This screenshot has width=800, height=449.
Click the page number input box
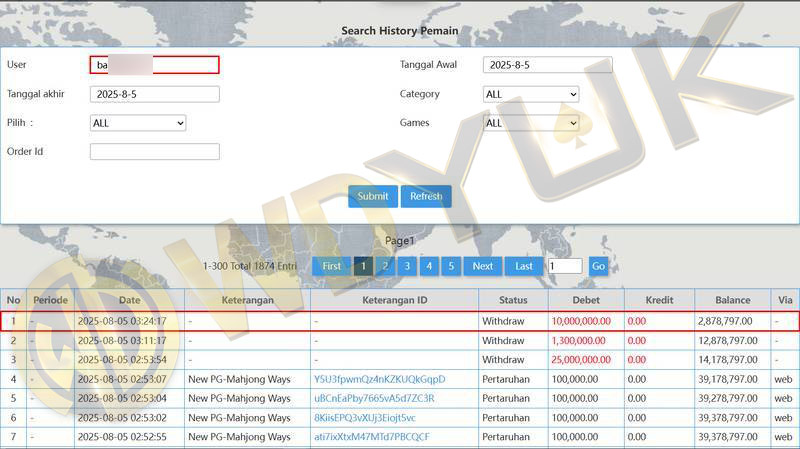(565, 266)
